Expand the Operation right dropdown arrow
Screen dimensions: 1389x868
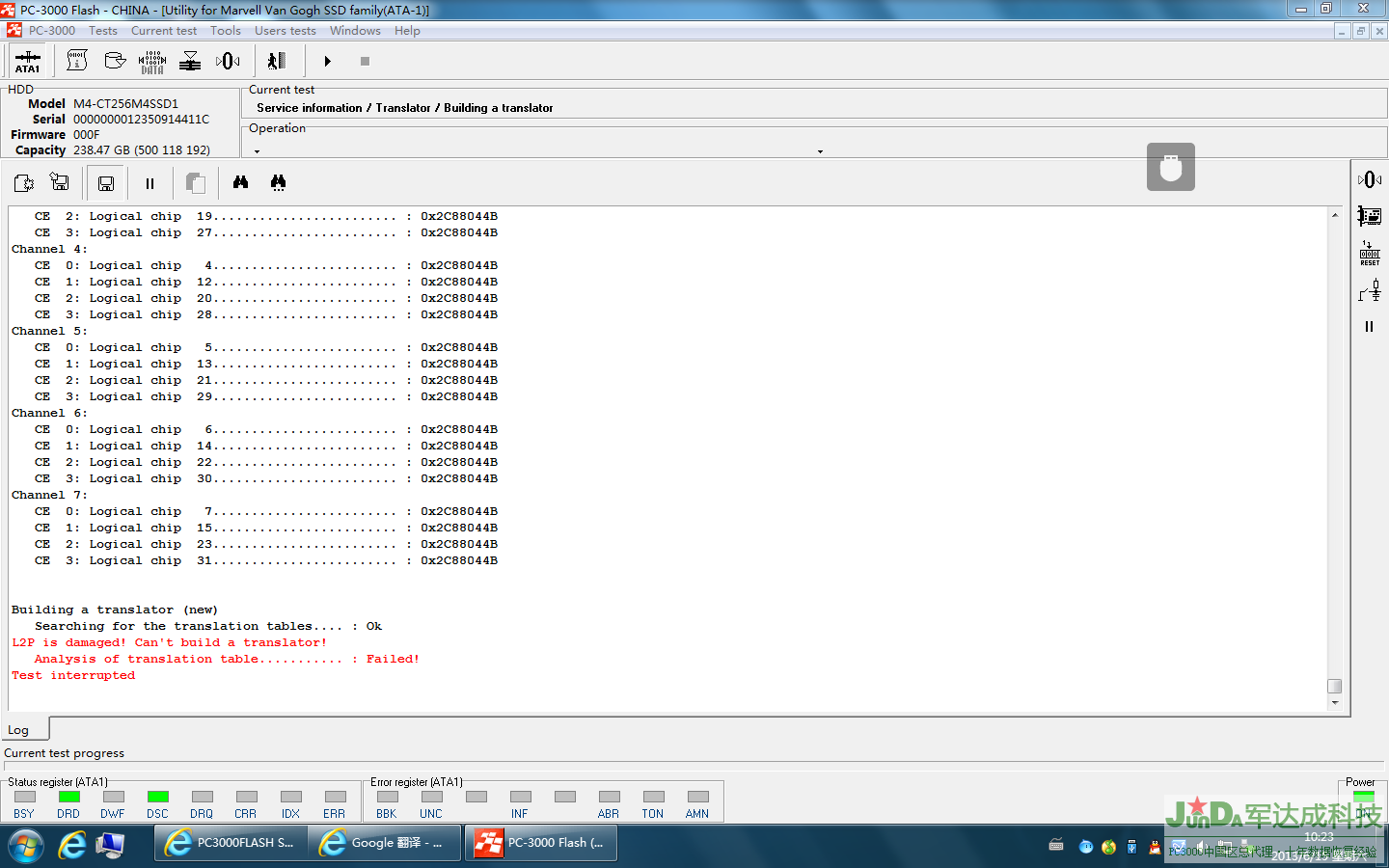pos(820,151)
